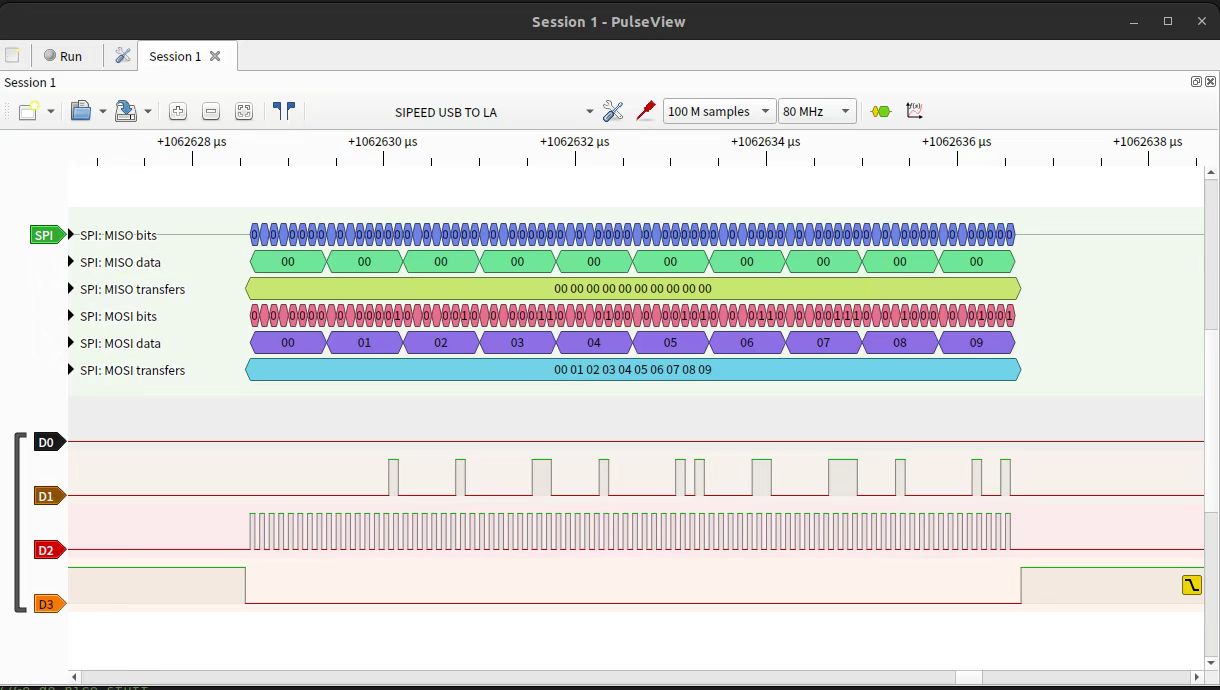Collapse the SPI: MOSI transfers row
The height and width of the screenshot is (690, 1220).
71,370
